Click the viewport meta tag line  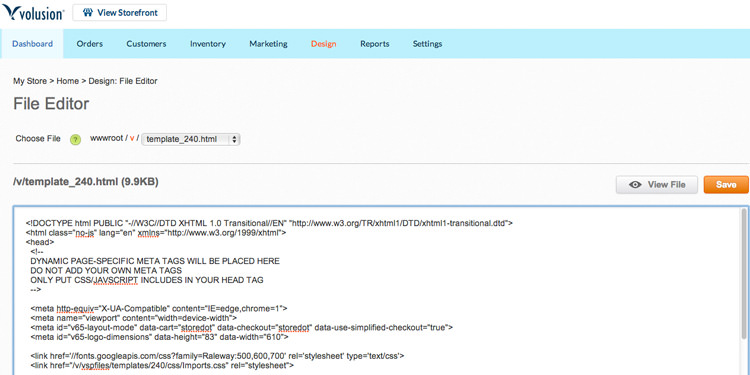(x=133, y=318)
